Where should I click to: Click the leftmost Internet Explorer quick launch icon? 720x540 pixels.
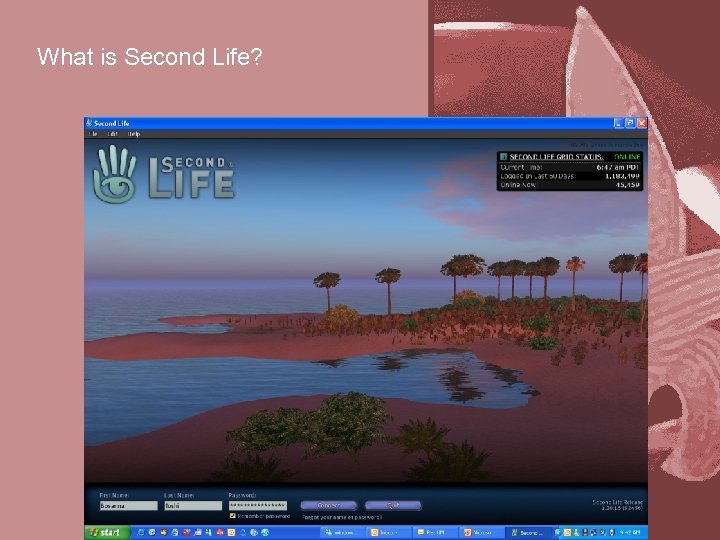click(x=141, y=532)
